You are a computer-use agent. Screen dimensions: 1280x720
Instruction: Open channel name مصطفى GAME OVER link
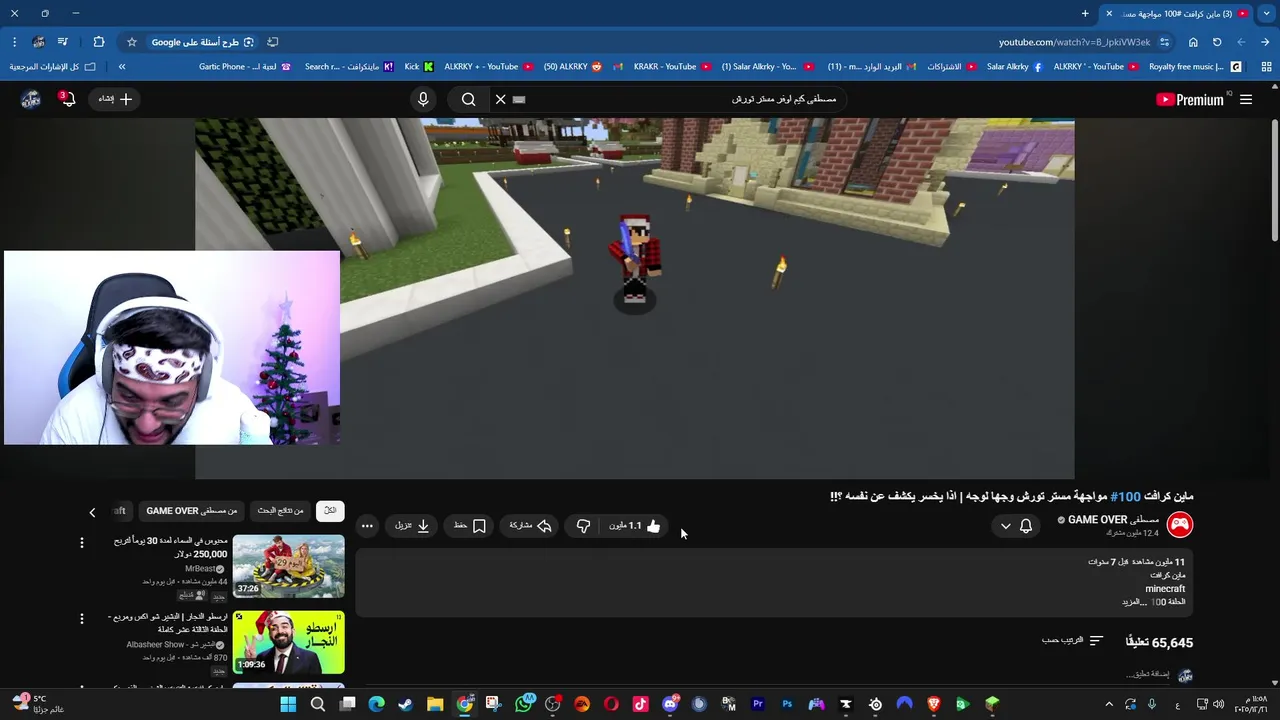pyautogui.click(x=1113, y=520)
